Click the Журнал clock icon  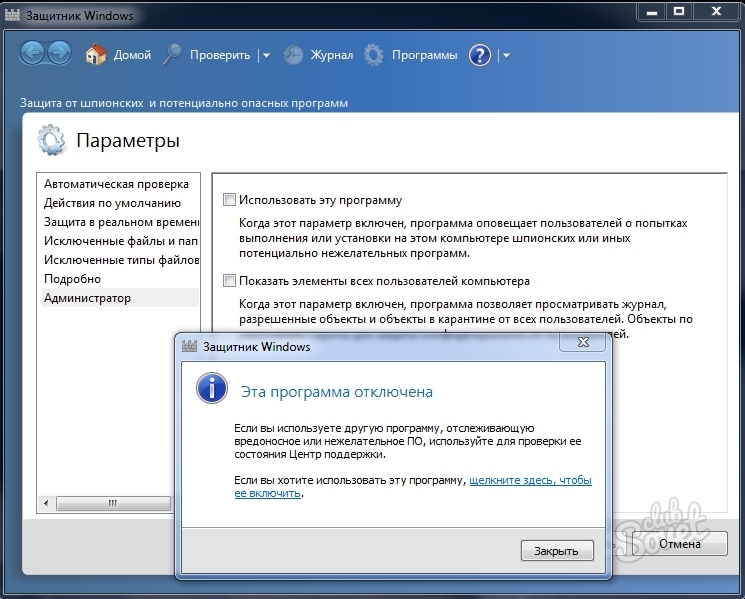(293, 55)
